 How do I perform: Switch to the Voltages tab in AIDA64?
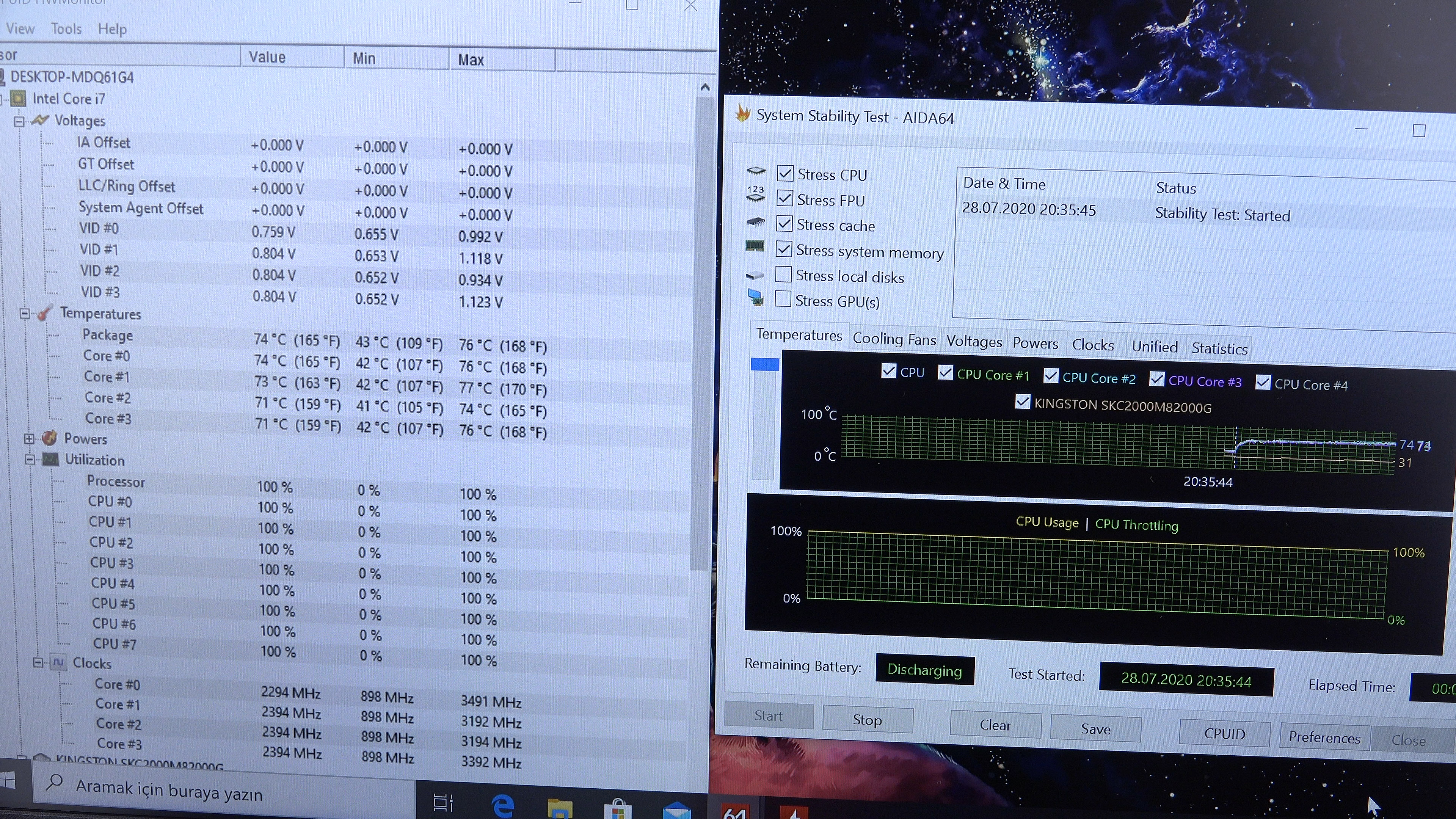point(974,341)
